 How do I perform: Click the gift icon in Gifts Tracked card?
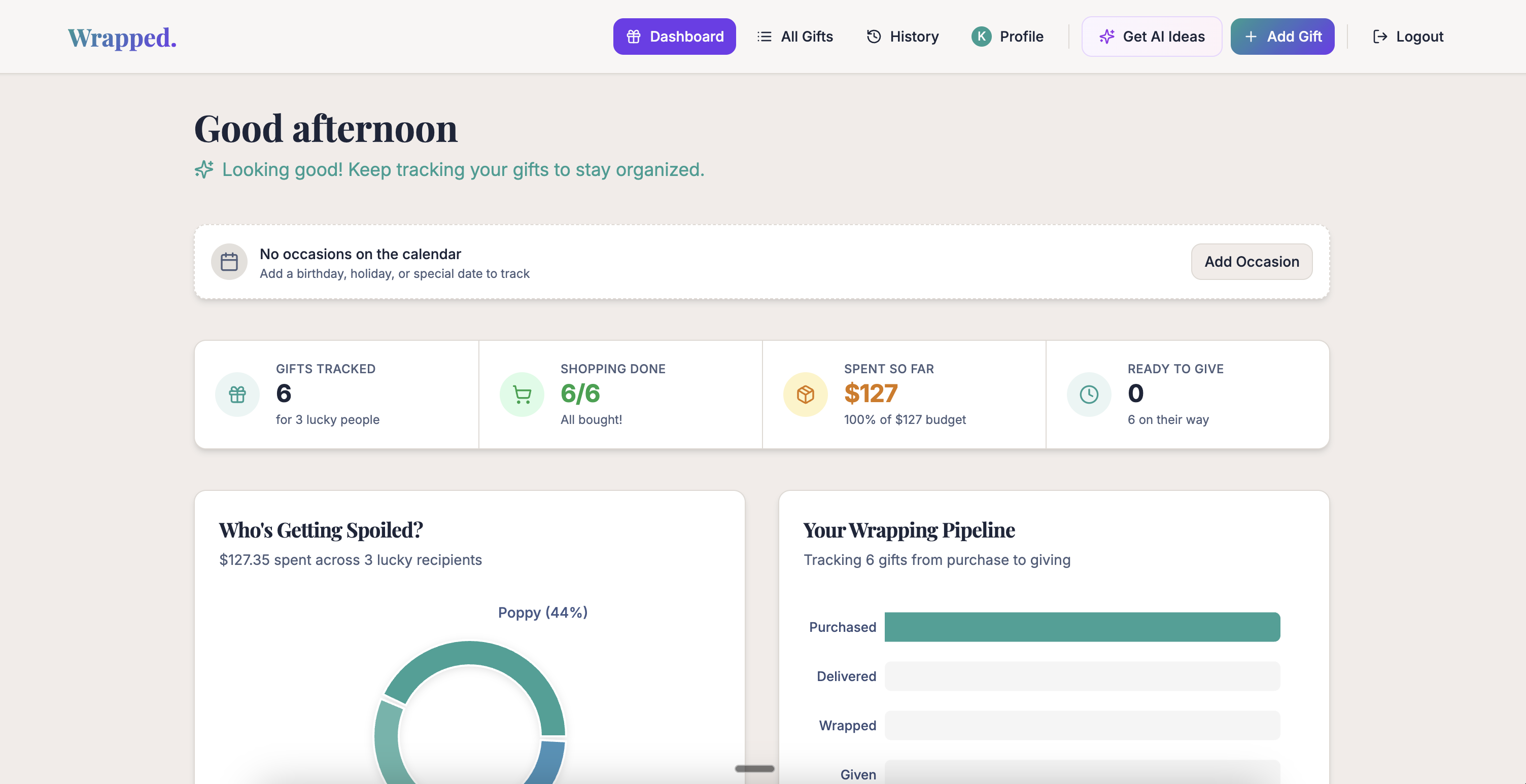pyautogui.click(x=237, y=395)
